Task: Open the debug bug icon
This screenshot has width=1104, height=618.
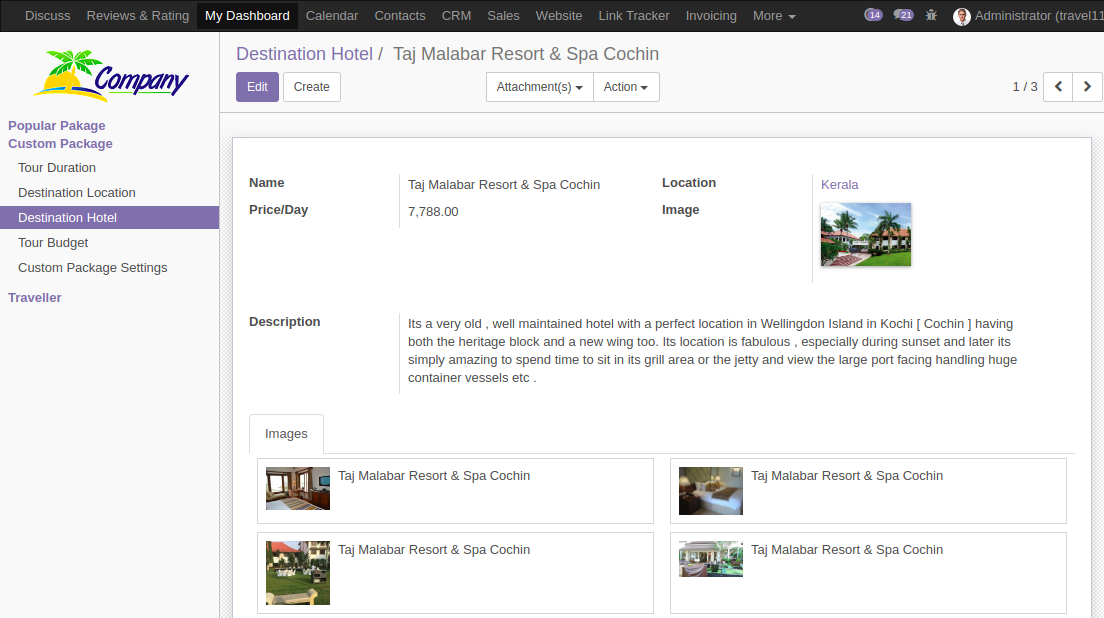Action: coord(932,15)
